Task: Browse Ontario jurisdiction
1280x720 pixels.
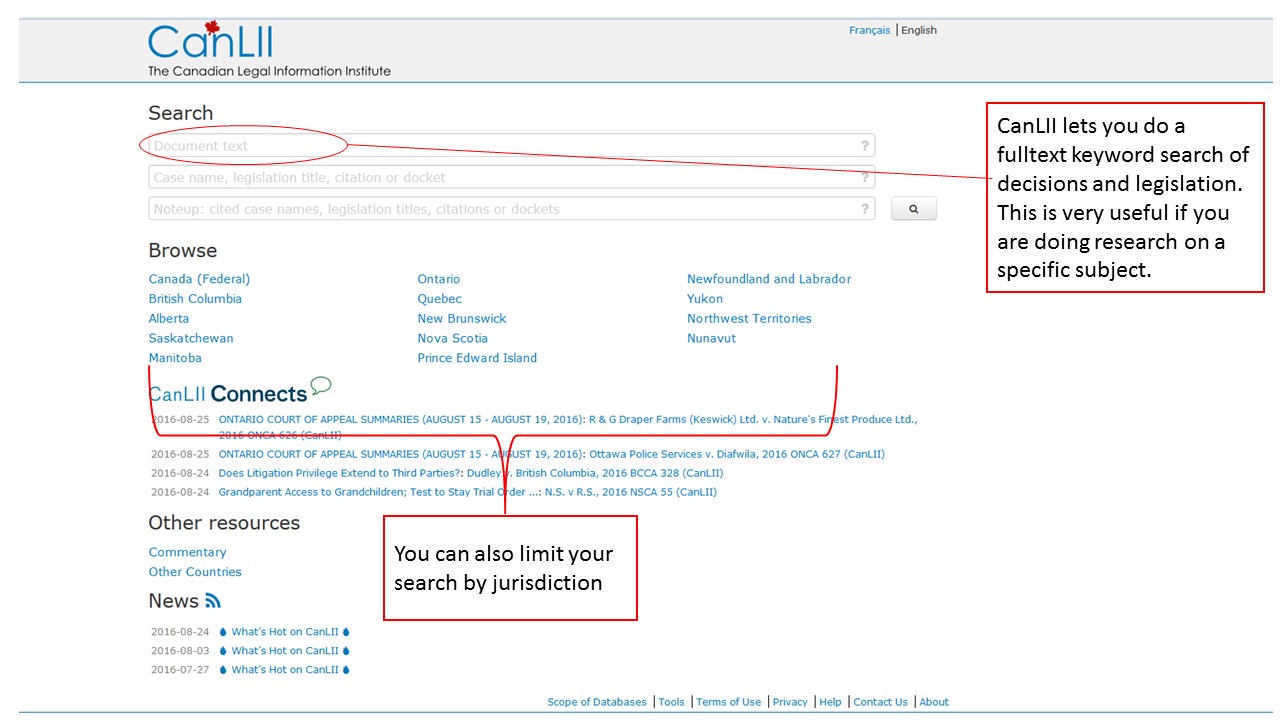Action: click(x=439, y=279)
